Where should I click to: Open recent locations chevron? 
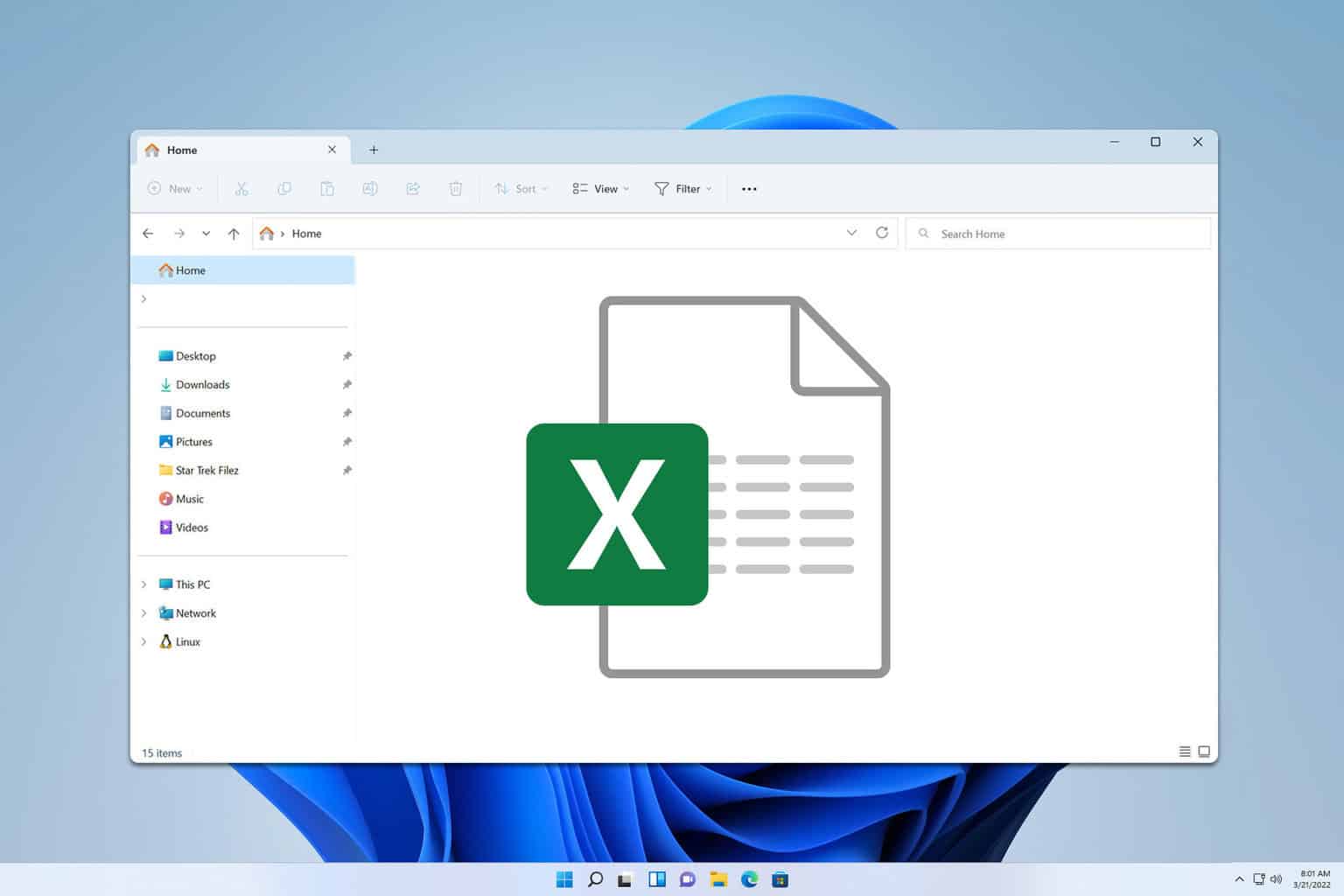(x=206, y=234)
